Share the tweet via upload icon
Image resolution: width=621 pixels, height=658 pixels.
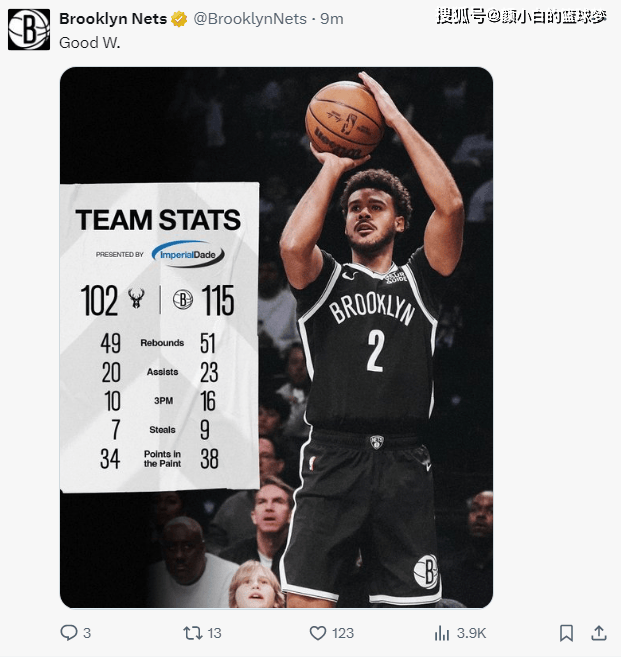tap(599, 633)
